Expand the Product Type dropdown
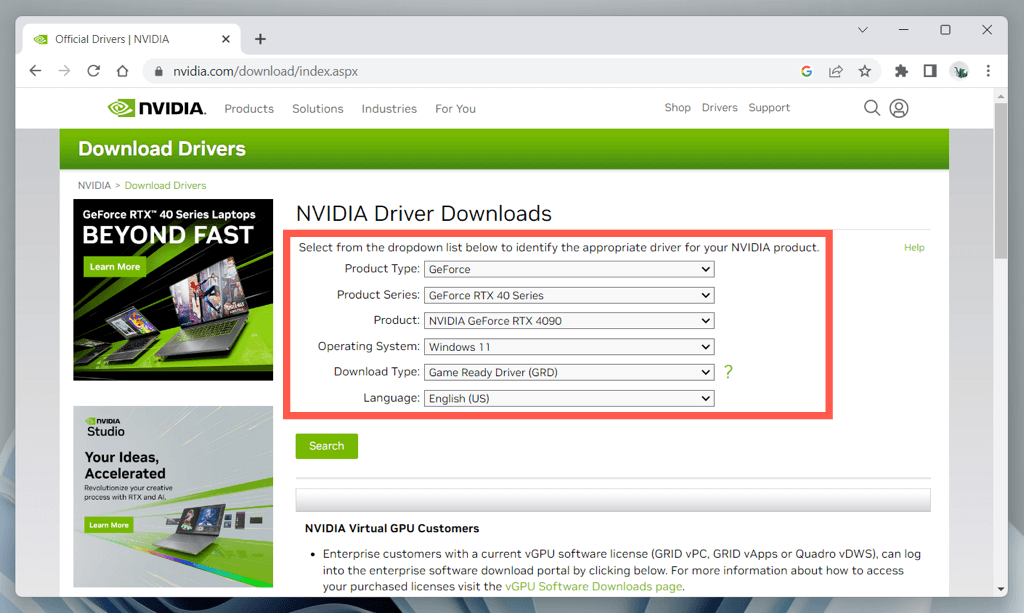This screenshot has width=1024, height=613. [569, 269]
